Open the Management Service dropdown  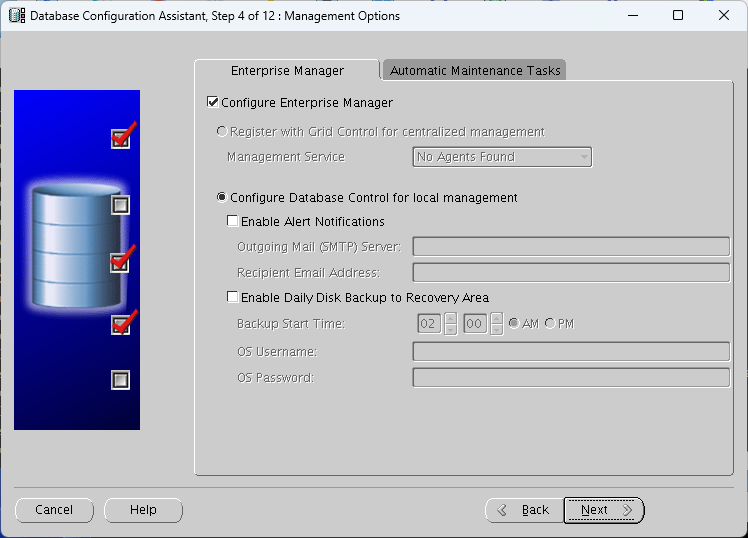click(502, 157)
